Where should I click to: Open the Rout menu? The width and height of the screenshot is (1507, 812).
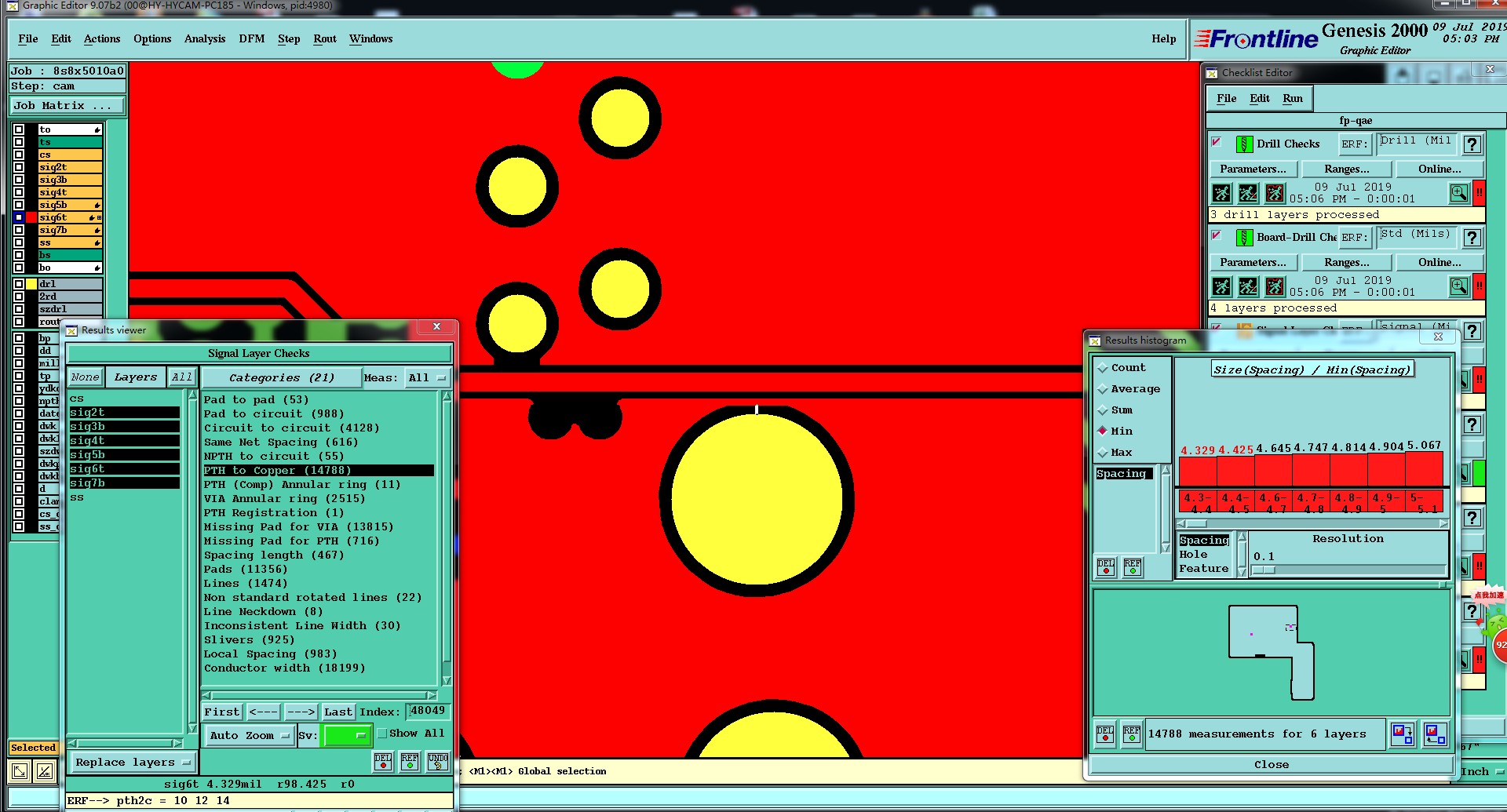tap(325, 39)
